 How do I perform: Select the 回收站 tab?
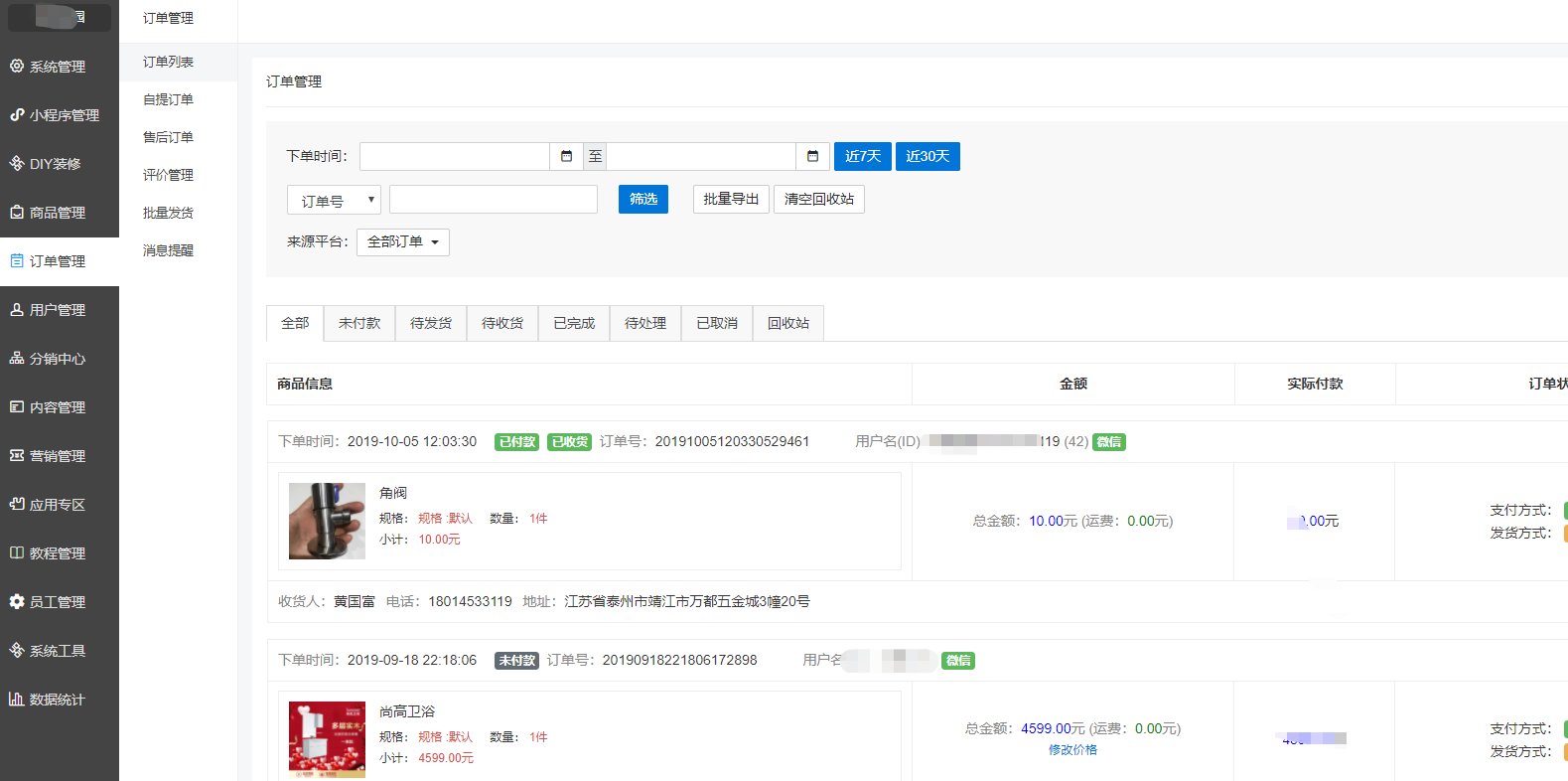[788, 323]
